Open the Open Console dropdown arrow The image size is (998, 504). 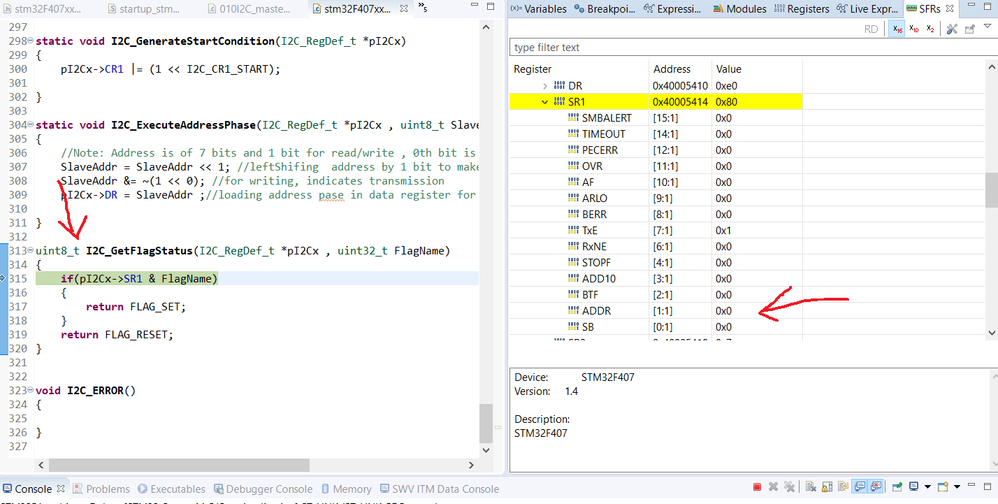coord(957,487)
